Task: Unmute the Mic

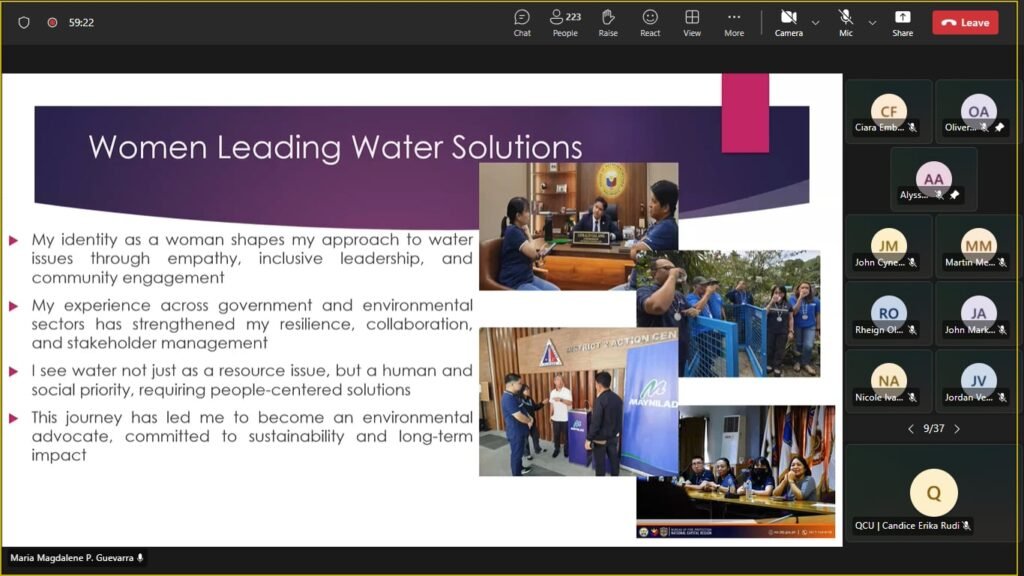Action: click(846, 22)
